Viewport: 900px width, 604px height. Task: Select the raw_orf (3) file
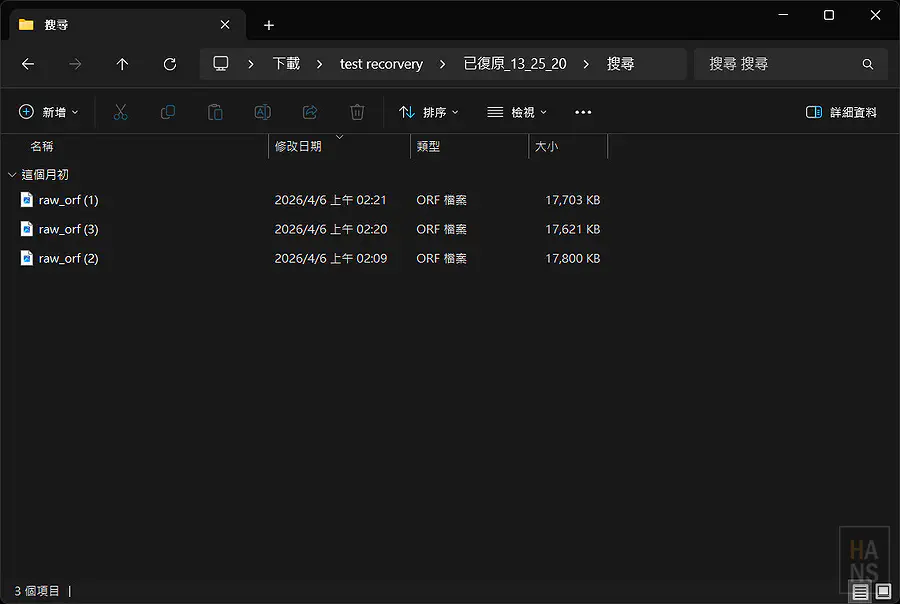[x=67, y=229]
